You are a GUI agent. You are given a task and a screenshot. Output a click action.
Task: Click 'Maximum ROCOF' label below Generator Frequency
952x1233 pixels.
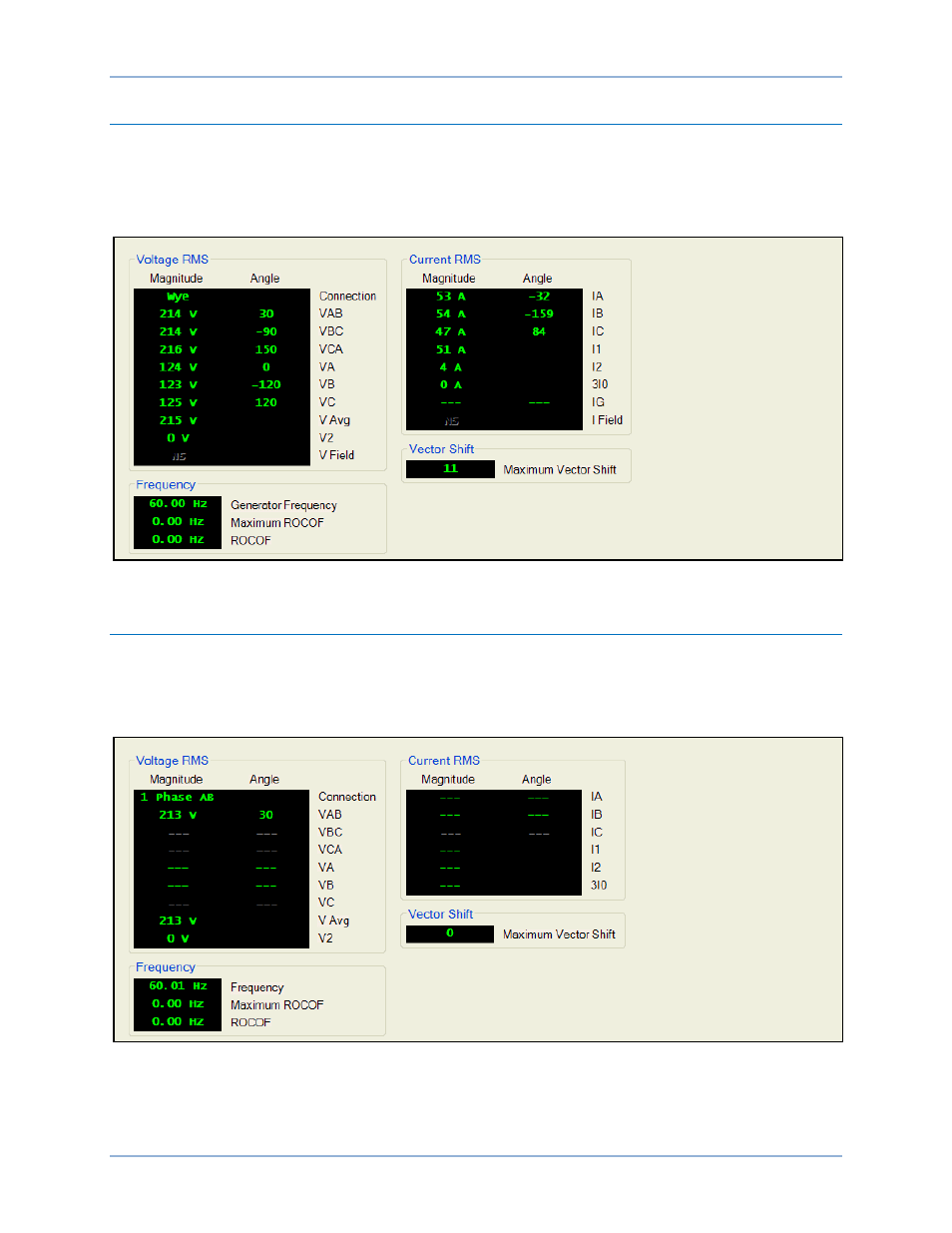277,523
